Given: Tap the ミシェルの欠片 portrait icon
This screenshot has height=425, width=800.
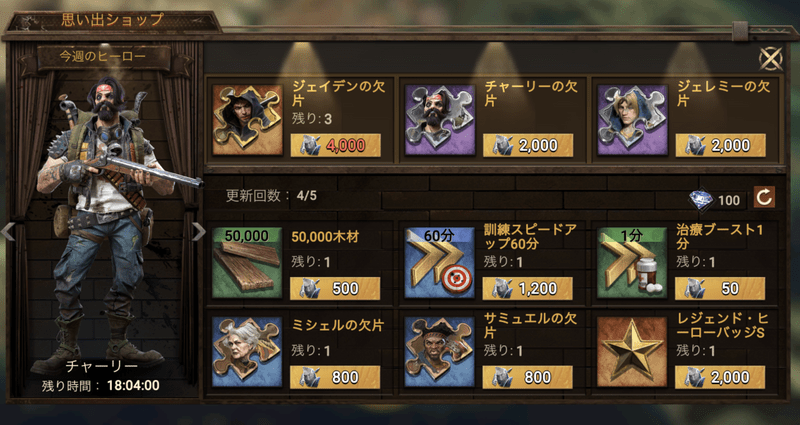Looking at the screenshot, I should tap(247, 352).
